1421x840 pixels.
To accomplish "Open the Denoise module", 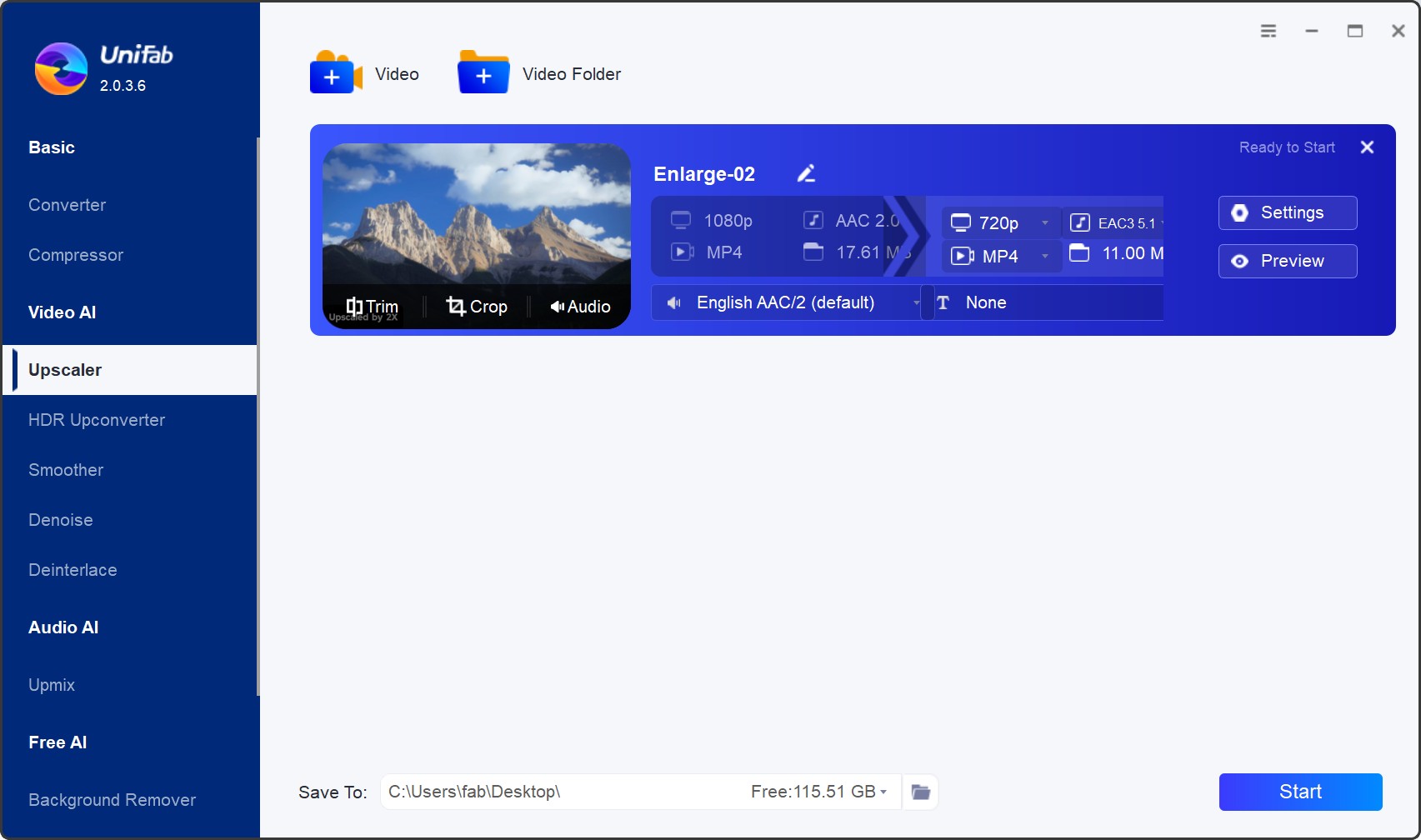I will (x=130, y=520).
